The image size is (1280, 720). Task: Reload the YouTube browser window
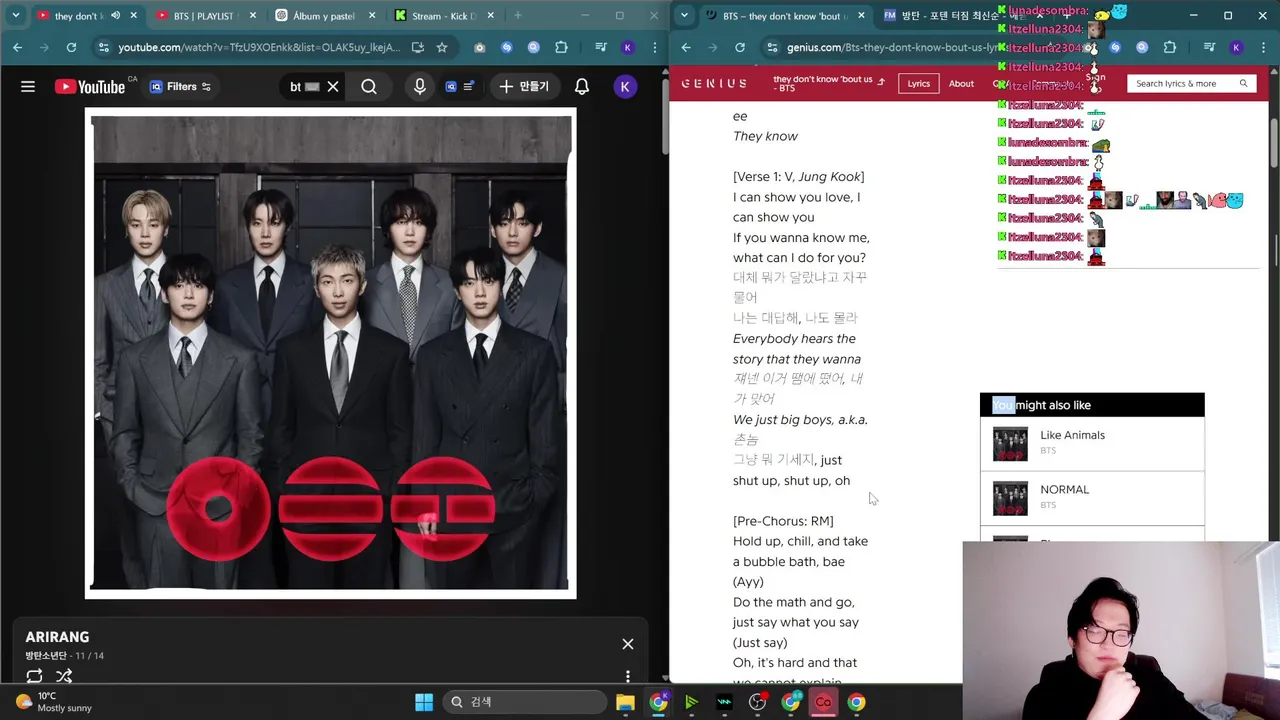click(71, 47)
